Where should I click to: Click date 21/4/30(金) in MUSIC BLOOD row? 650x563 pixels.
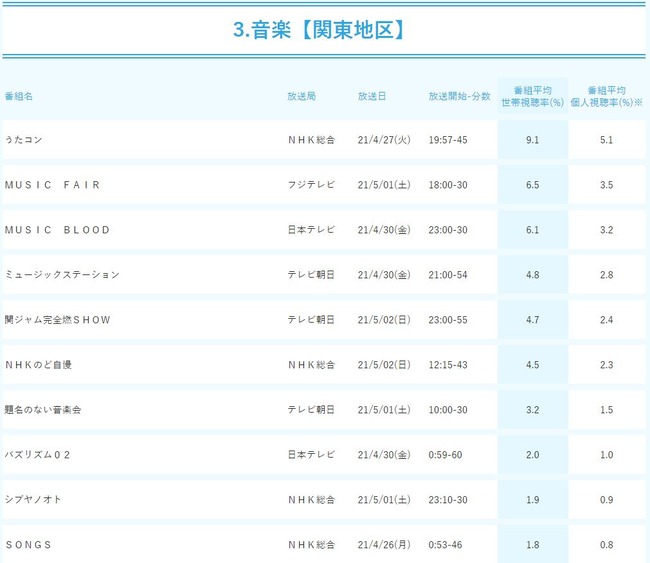point(384,230)
